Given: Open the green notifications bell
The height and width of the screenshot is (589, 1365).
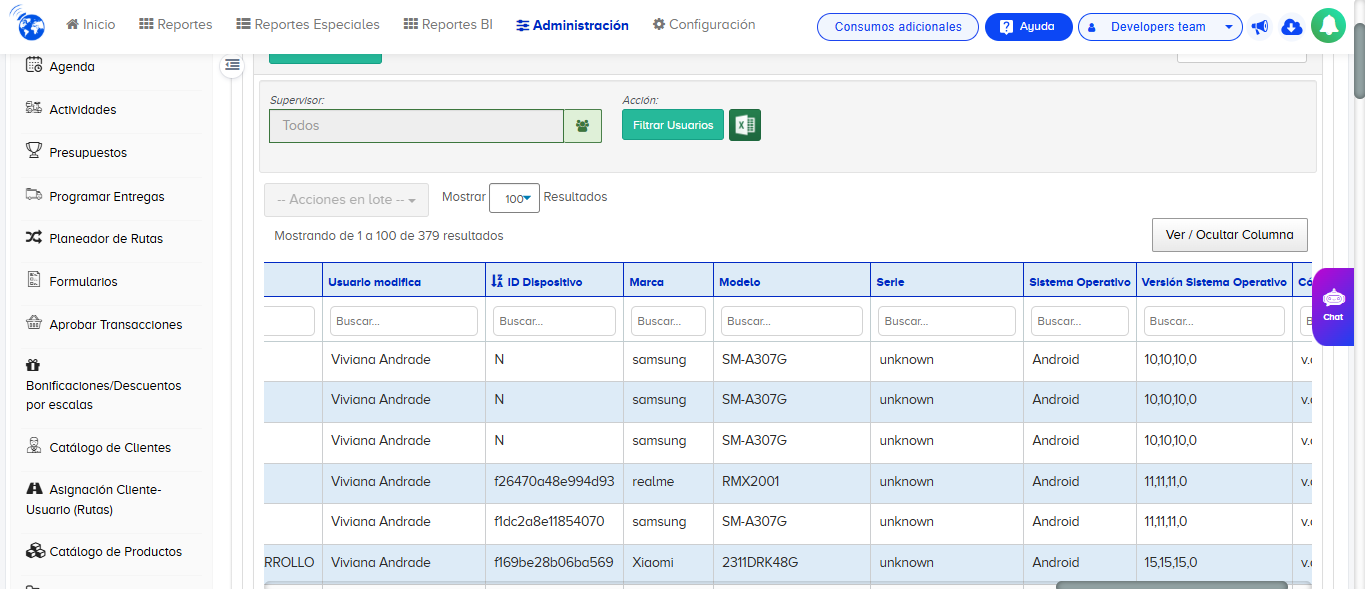Looking at the screenshot, I should tap(1328, 26).
